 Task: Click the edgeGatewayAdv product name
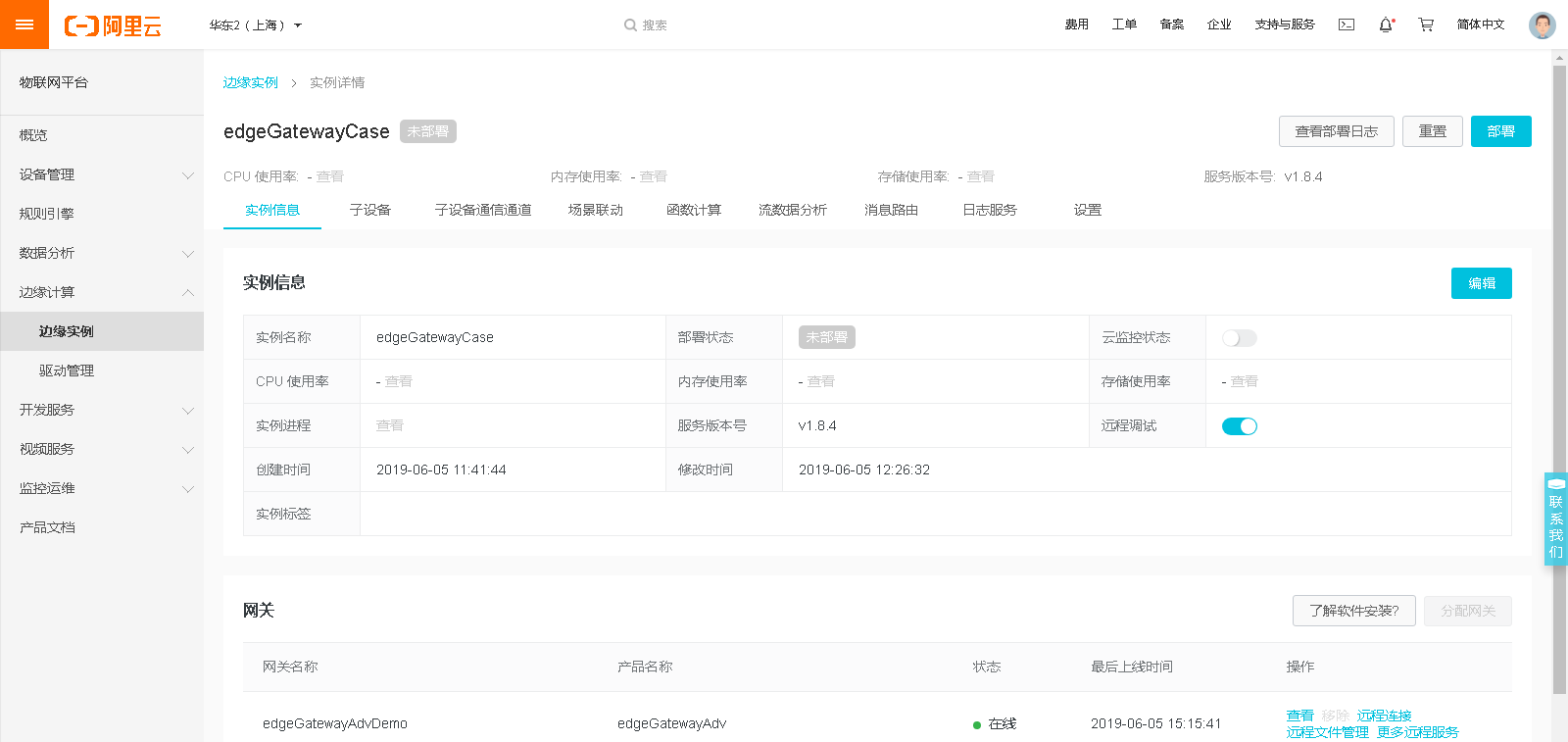point(672,723)
